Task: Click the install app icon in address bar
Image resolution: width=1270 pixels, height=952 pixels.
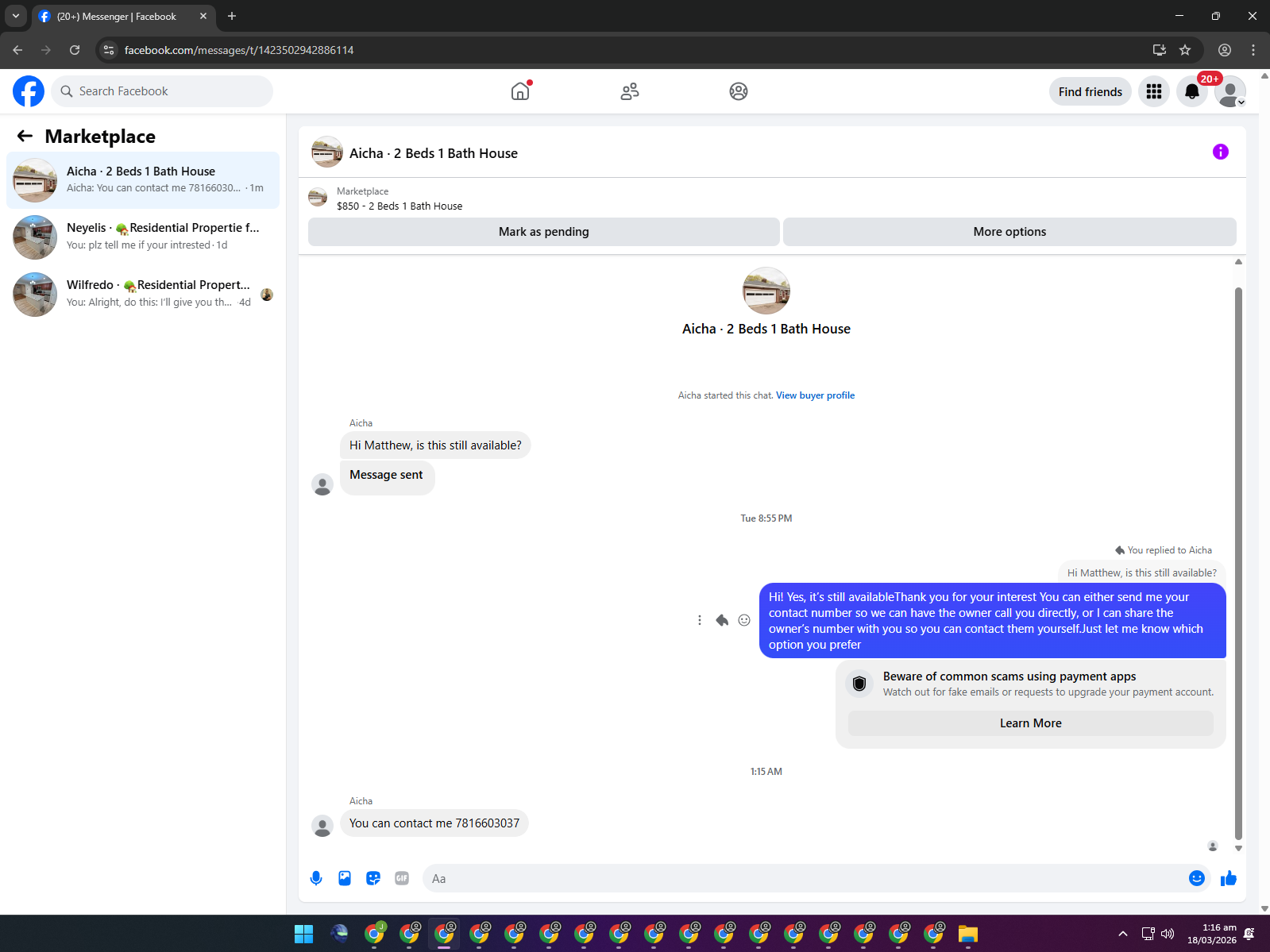Action: coord(1160,50)
